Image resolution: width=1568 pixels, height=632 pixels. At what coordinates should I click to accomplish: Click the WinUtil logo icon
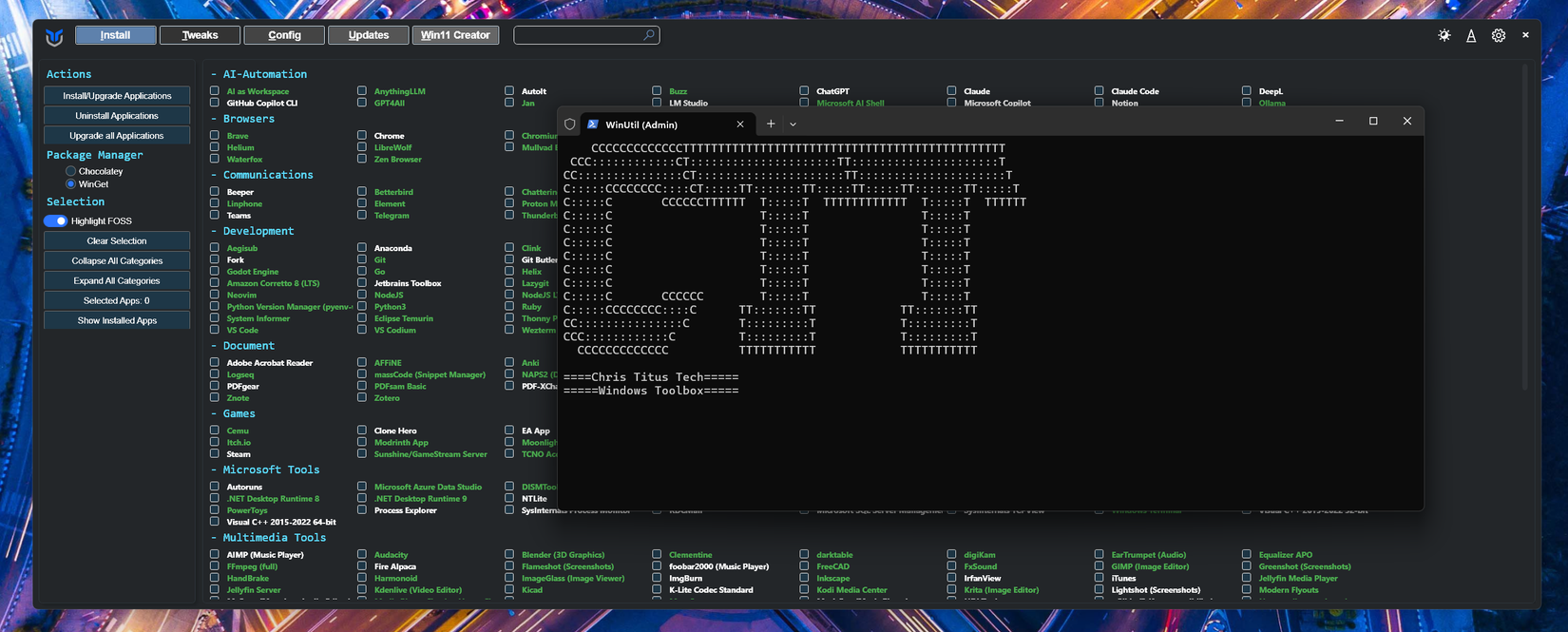pos(54,36)
